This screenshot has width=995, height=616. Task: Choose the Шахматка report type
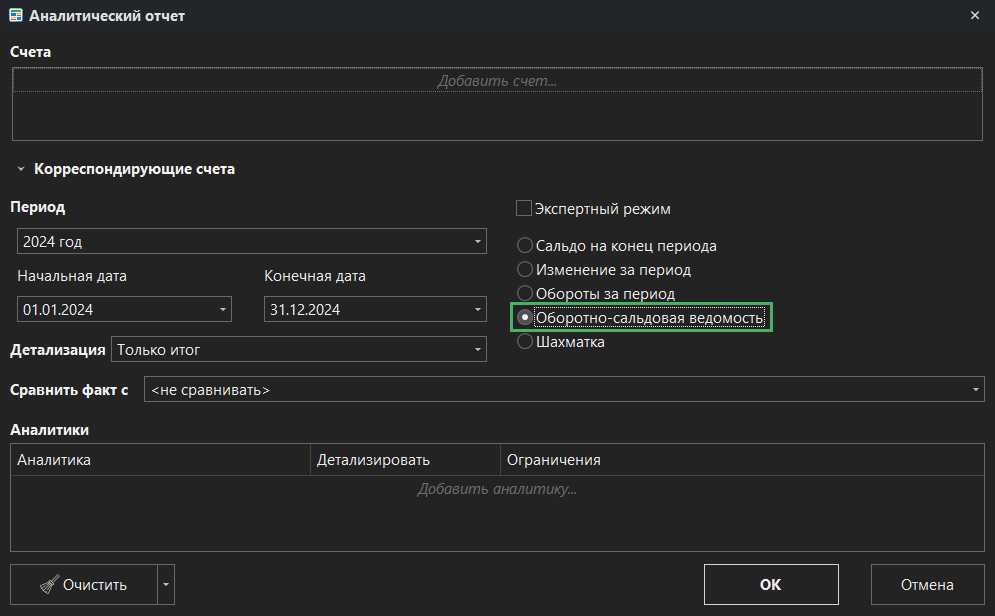[x=524, y=342]
